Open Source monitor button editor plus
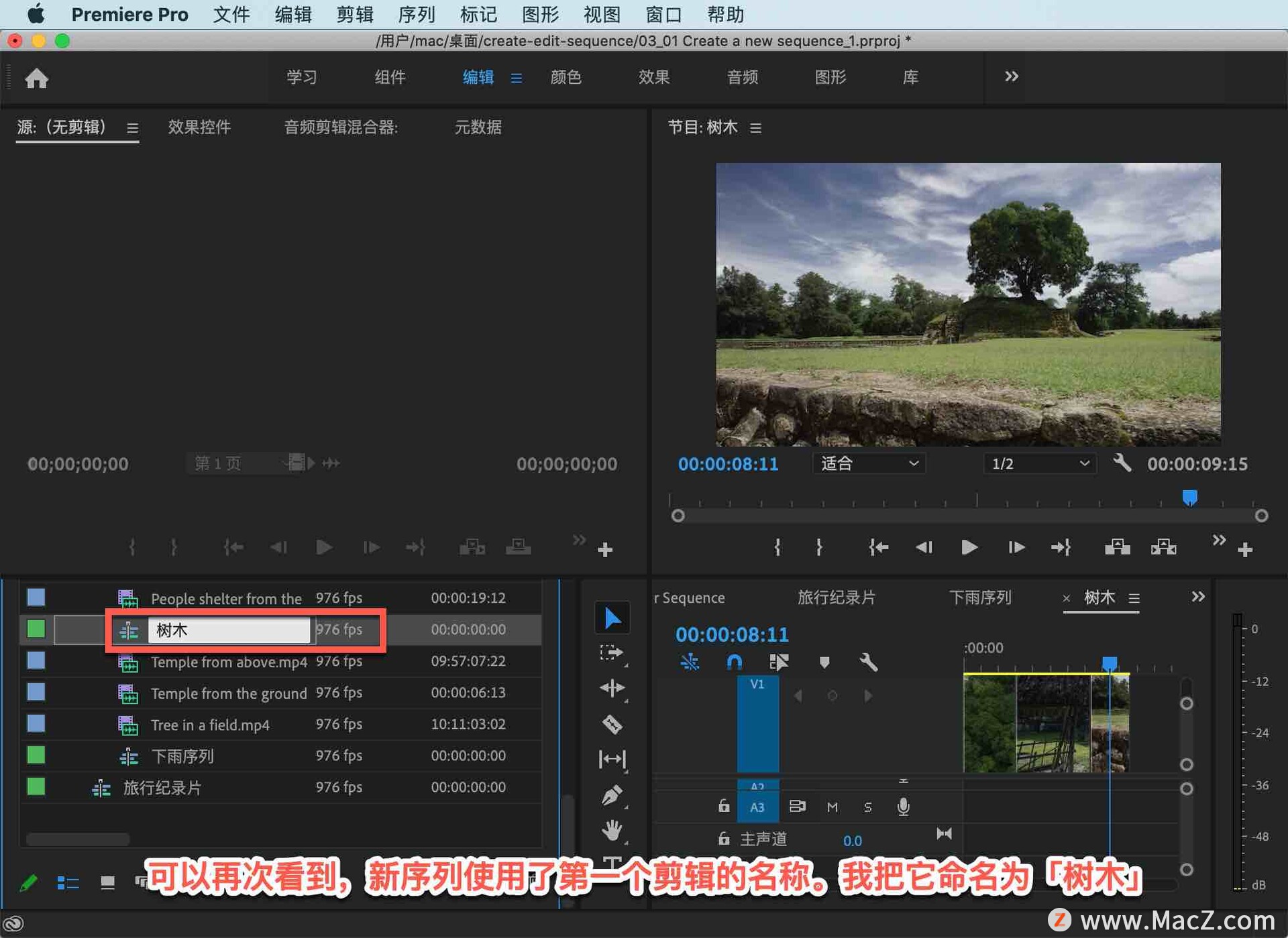This screenshot has width=1288, height=938. tap(605, 550)
